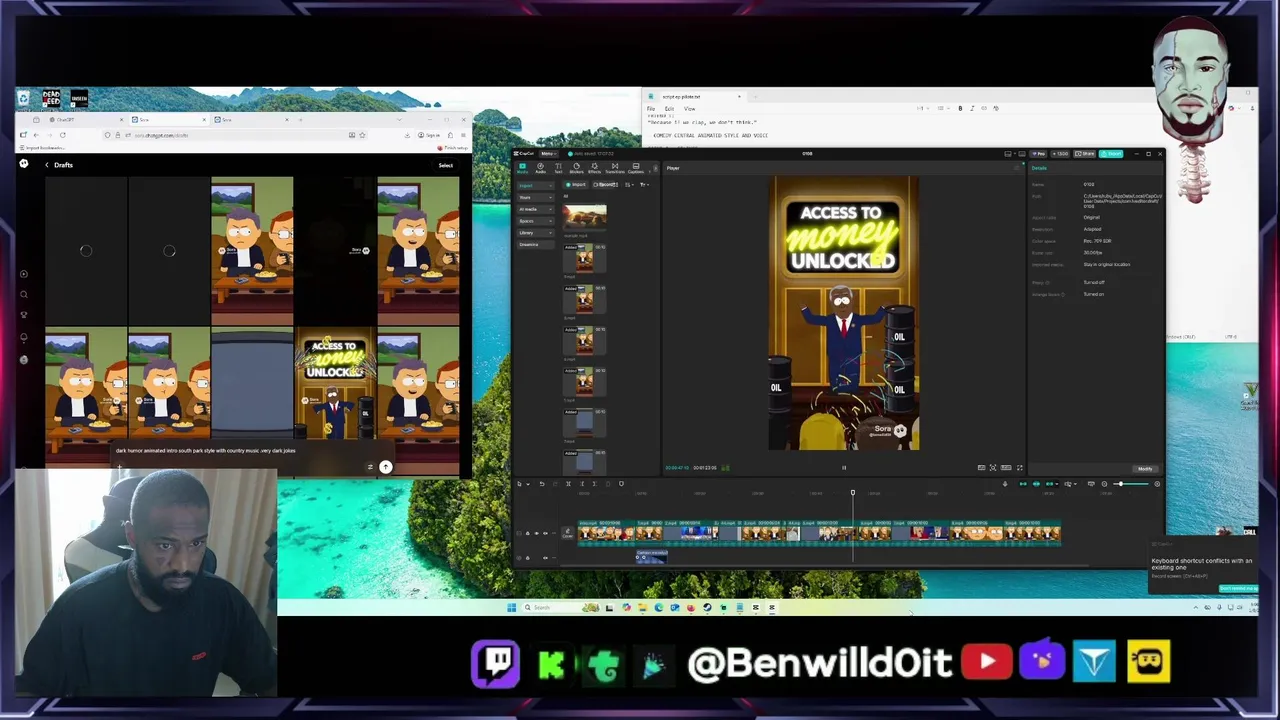Select the first media thumbnail in CapCut
This screenshot has width=1280, height=720.
pyautogui.click(x=584, y=217)
